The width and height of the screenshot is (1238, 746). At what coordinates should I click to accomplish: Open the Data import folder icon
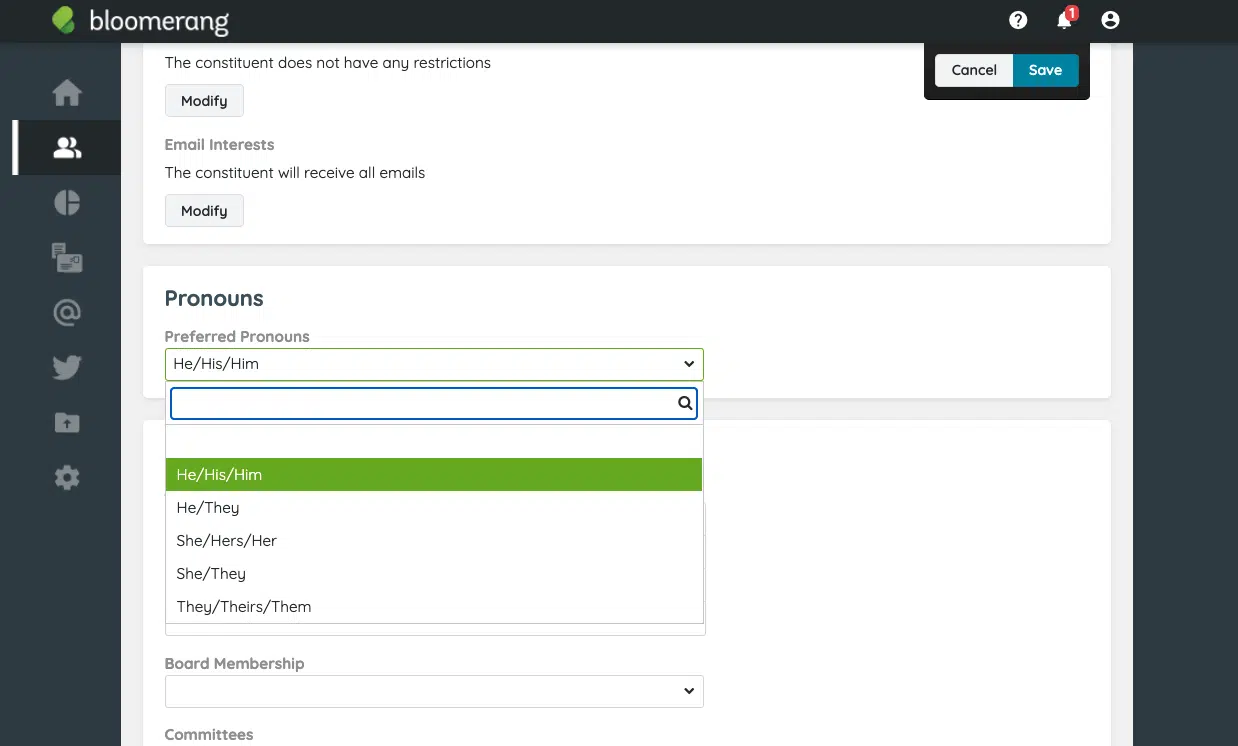coord(67,423)
